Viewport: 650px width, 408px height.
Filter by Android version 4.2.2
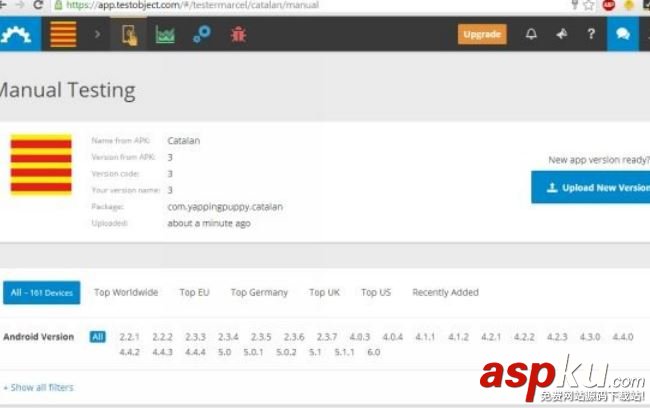524,337
